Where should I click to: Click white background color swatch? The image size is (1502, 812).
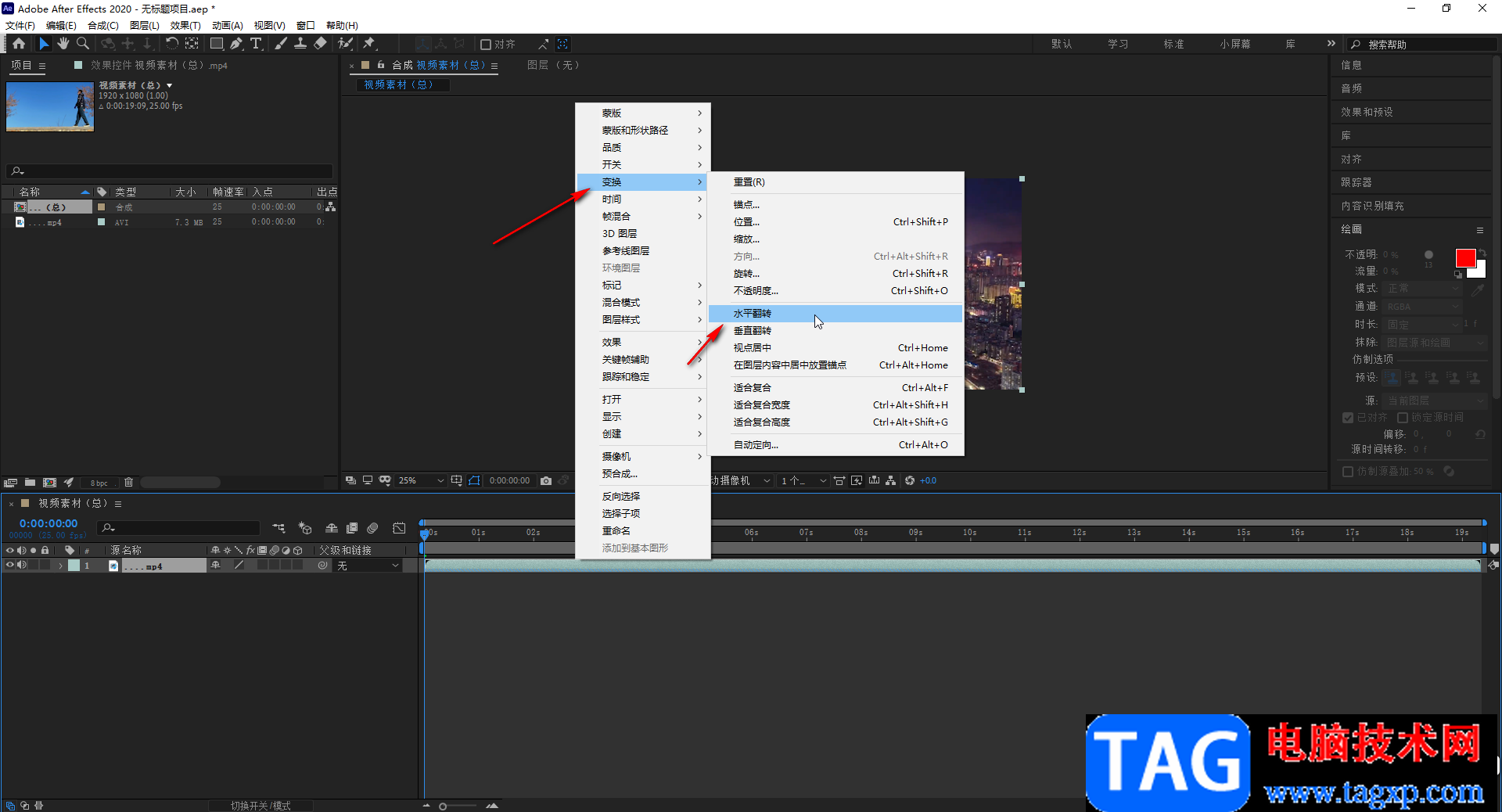pos(1479,272)
